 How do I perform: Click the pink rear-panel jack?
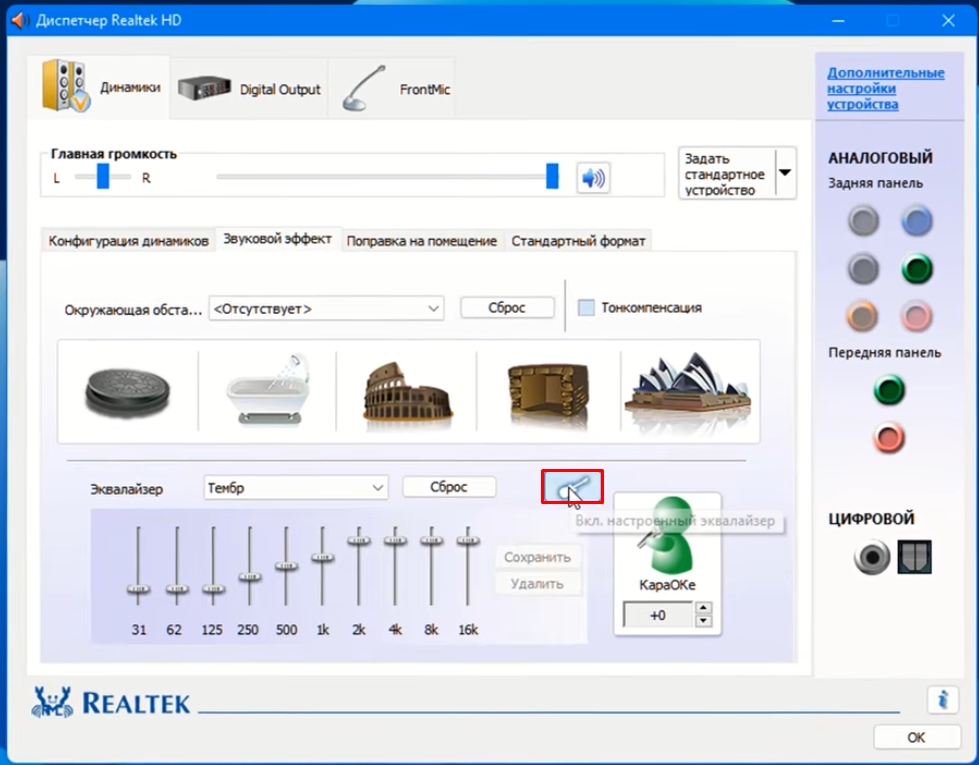click(916, 316)
